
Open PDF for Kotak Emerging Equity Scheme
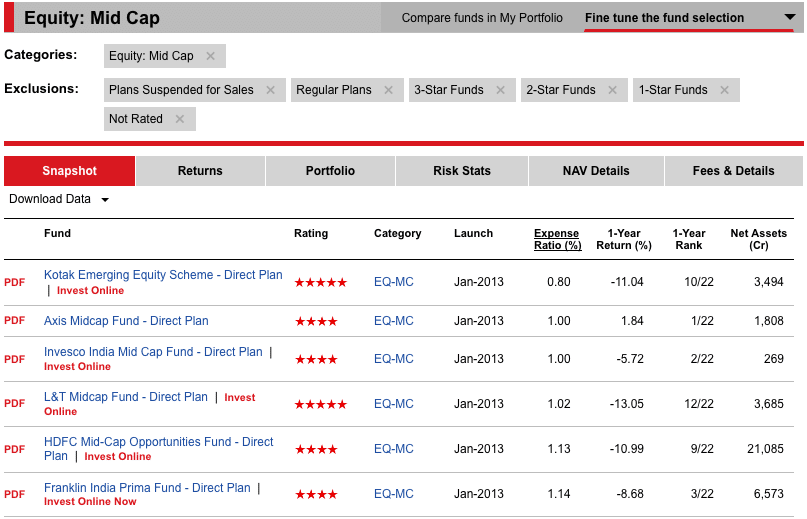pos(14,282)
